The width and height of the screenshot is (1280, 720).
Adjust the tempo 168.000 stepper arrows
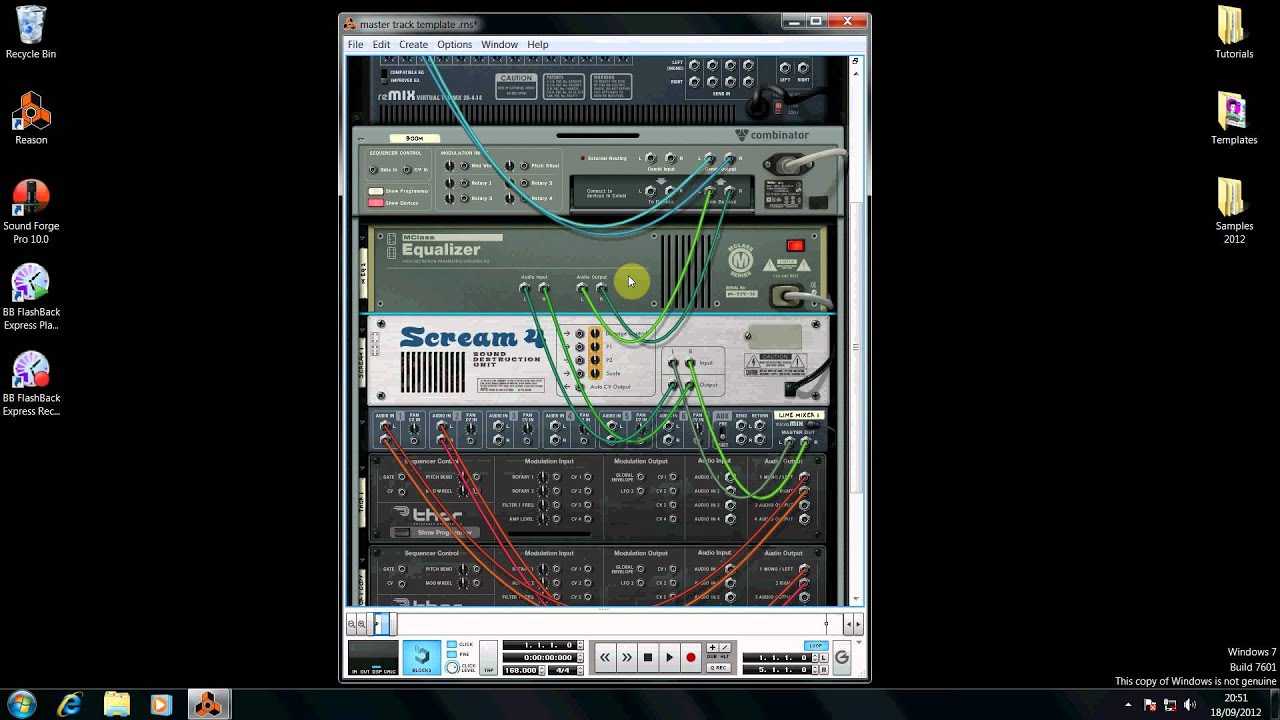[x=541, y=671]
